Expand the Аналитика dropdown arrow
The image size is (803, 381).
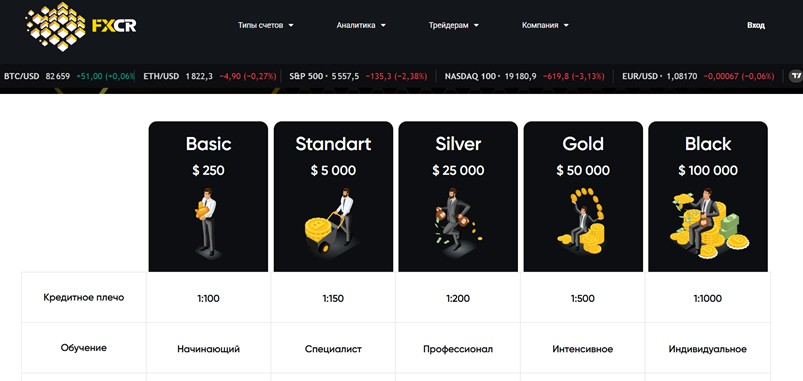383,25
